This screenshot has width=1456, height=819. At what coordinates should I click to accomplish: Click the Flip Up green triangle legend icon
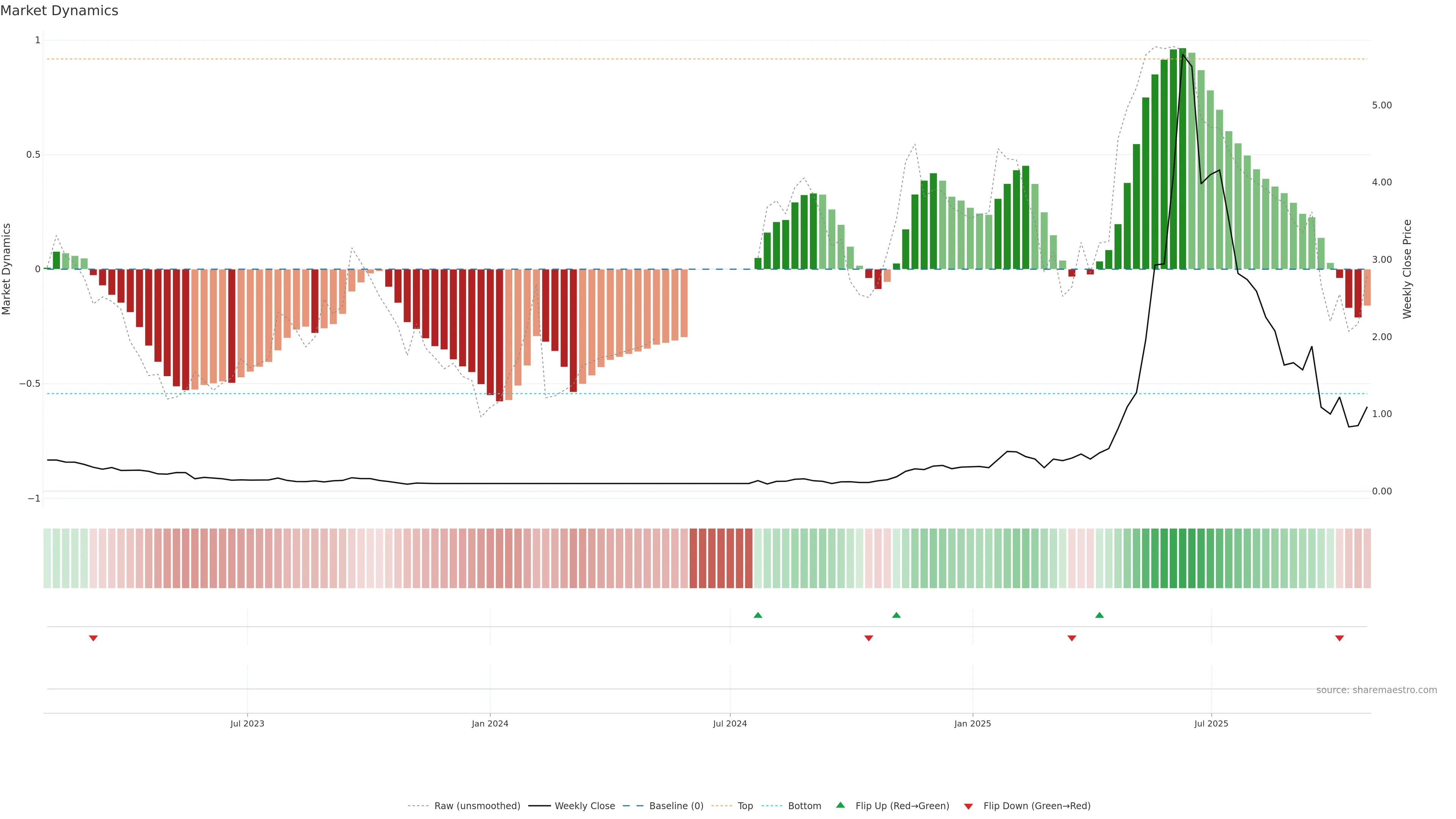(841, 805)
